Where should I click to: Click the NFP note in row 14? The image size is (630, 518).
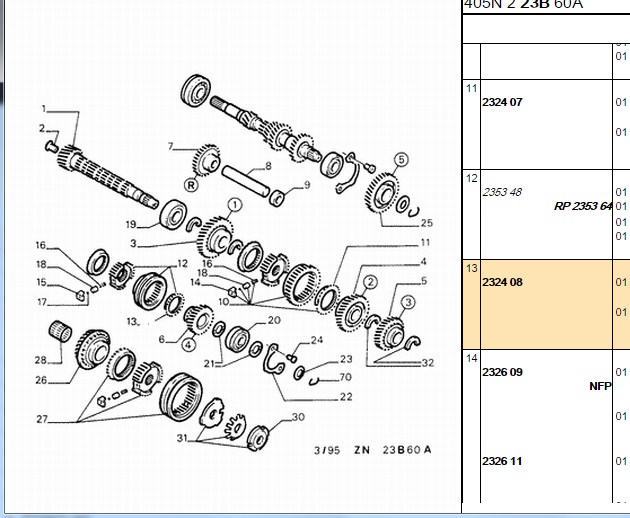(x=600, y=386)
